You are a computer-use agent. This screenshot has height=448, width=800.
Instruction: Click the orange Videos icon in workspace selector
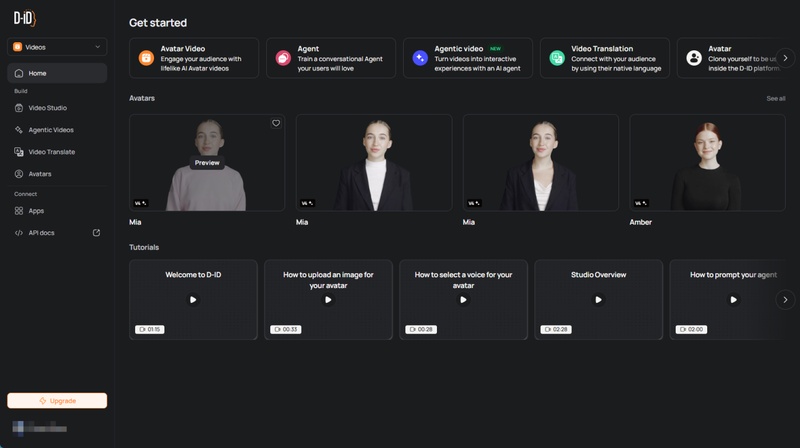pos(17,47)
